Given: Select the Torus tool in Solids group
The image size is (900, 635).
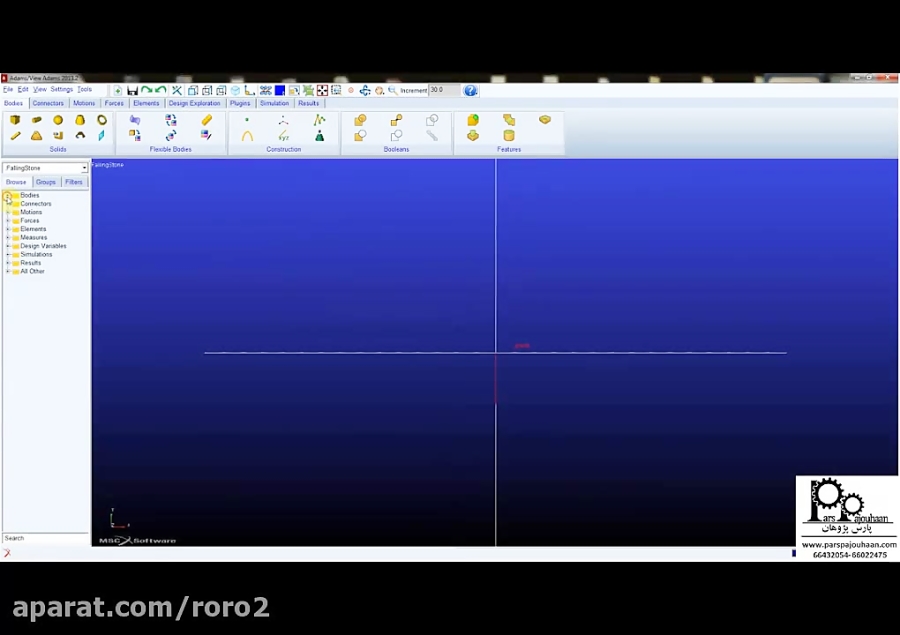Looking at the screenshot, I should [102, 119].
